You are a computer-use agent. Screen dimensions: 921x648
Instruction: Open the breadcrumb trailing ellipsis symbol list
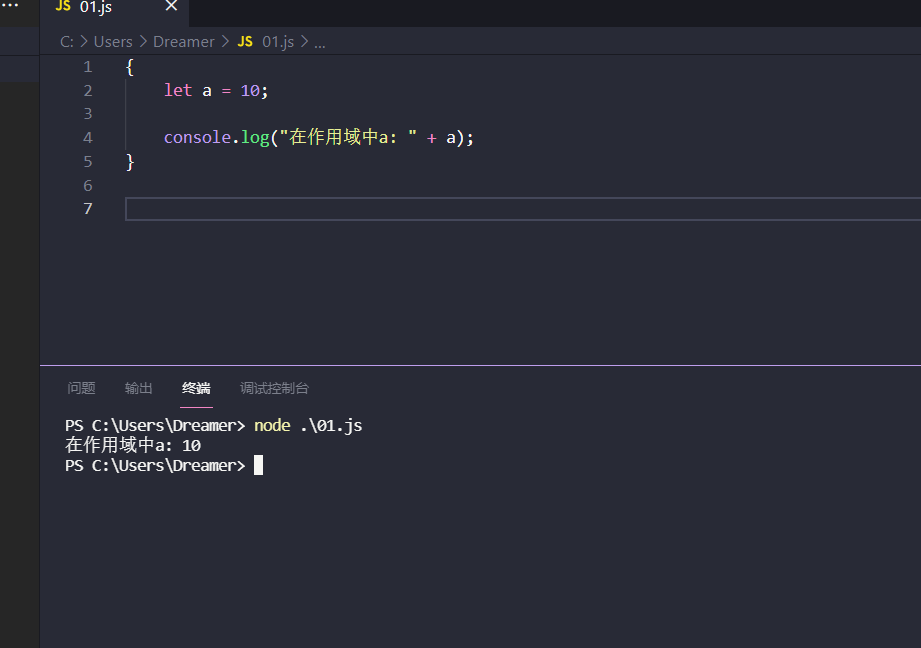click(x=320, y=41)
